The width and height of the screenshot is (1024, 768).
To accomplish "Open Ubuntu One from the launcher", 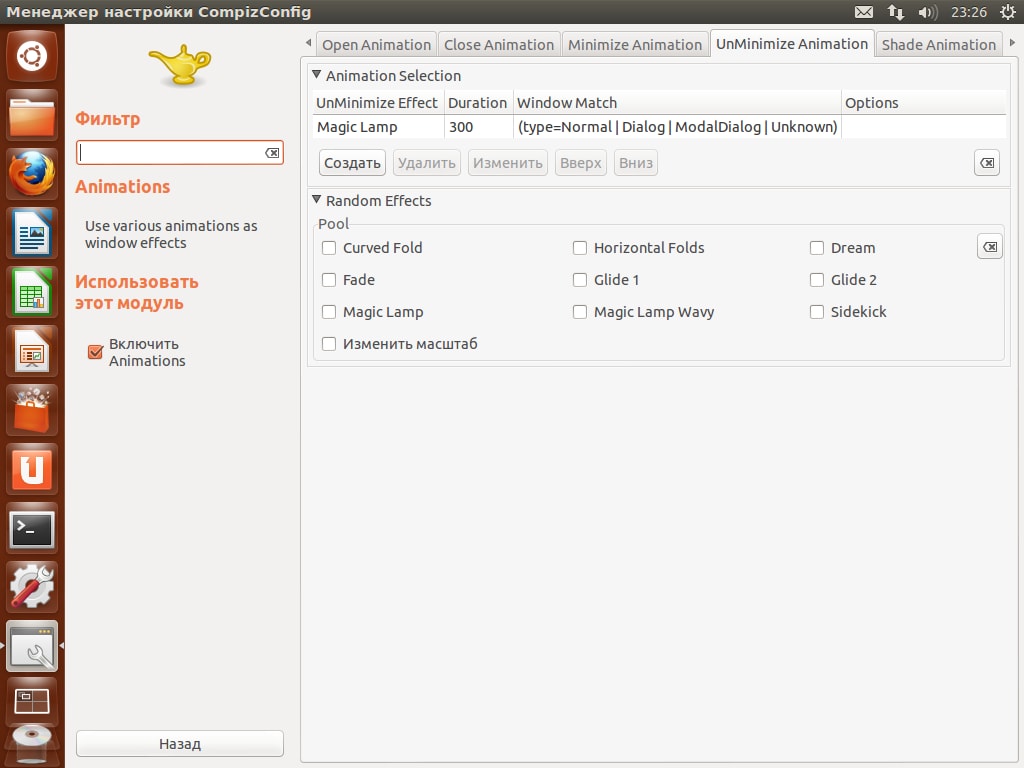I will point(31,469).
